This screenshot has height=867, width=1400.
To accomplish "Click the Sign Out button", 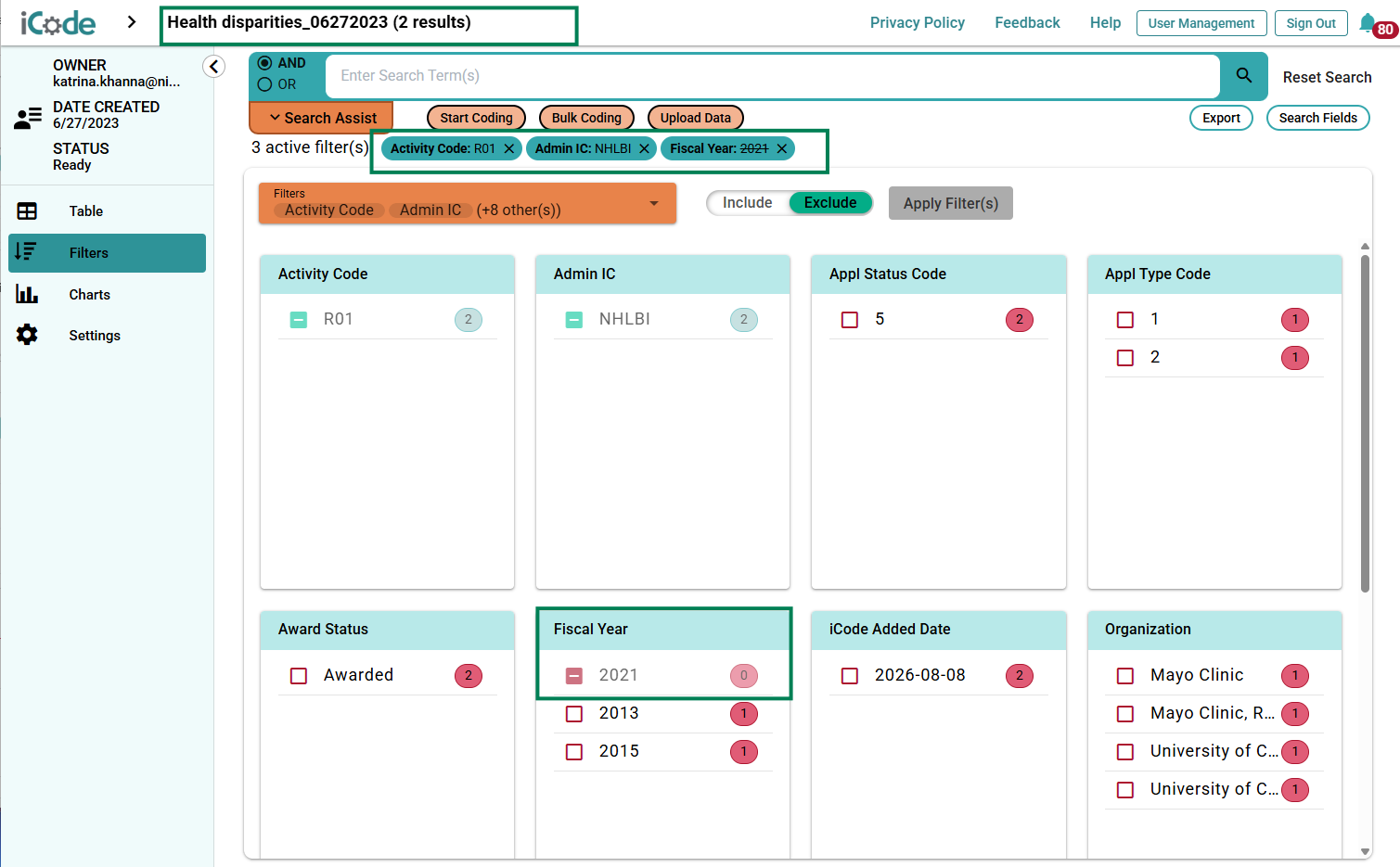I will tap(1311, 23).
